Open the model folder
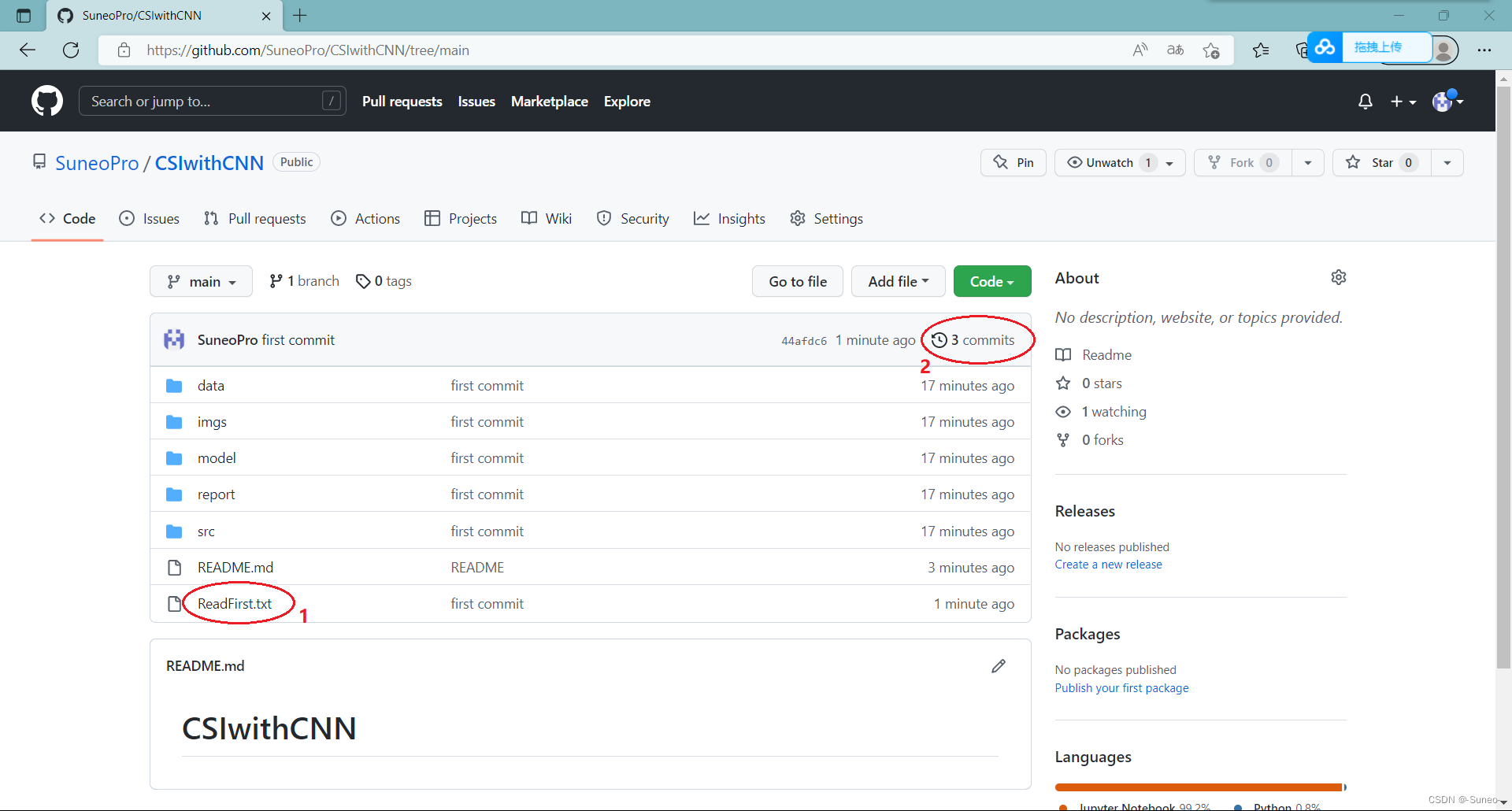 coord(217,458)
